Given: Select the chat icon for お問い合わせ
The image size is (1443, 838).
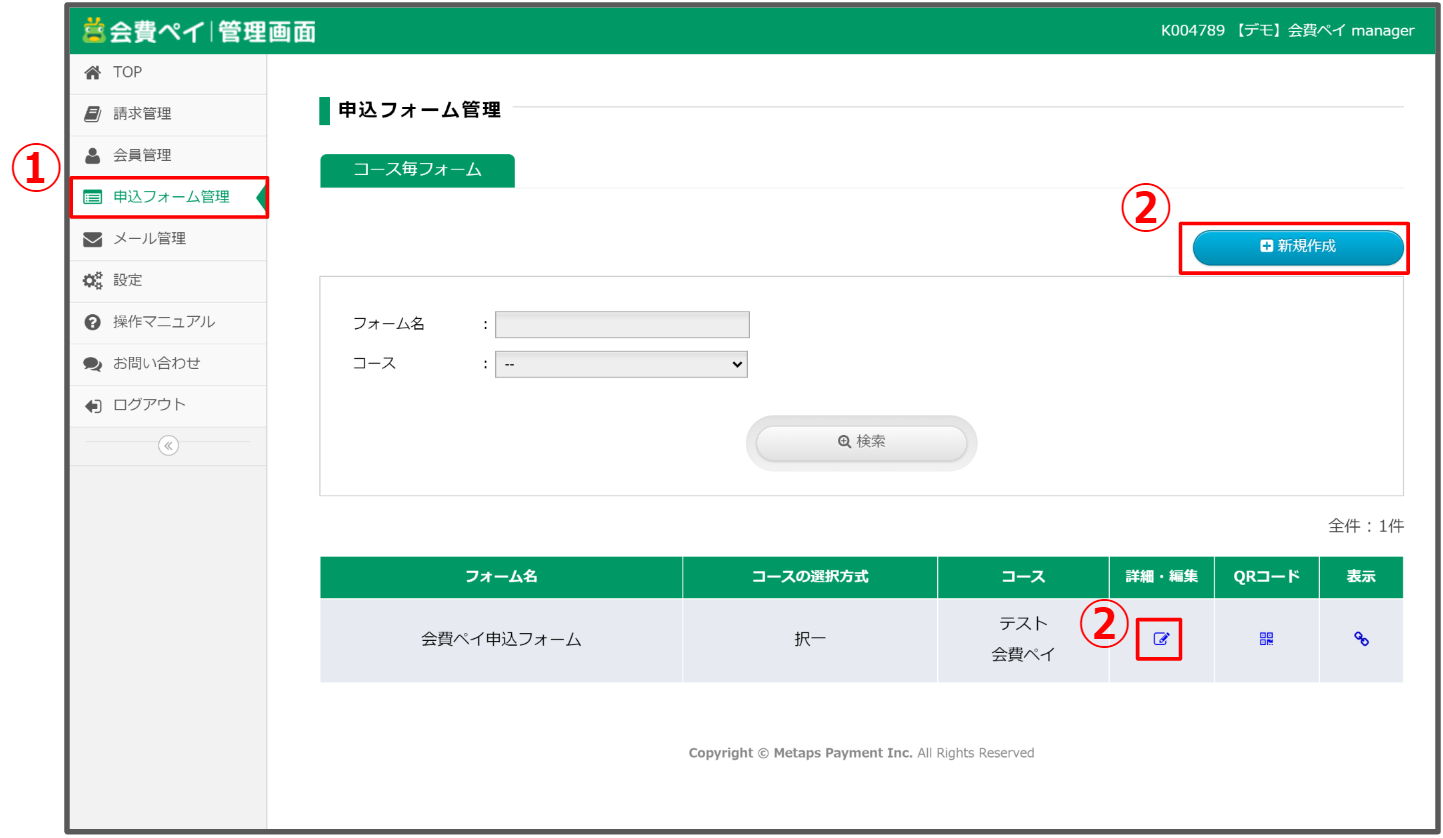Looking at the screenshot, I should click(x=93, y=364).
